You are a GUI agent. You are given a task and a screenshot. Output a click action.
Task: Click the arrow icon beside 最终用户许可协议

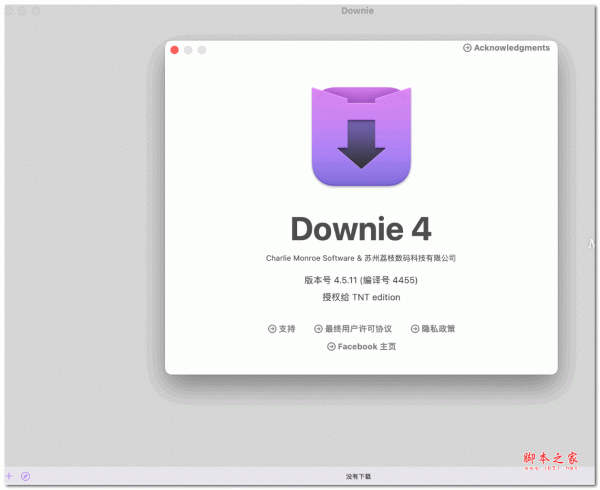pos(318,329)
